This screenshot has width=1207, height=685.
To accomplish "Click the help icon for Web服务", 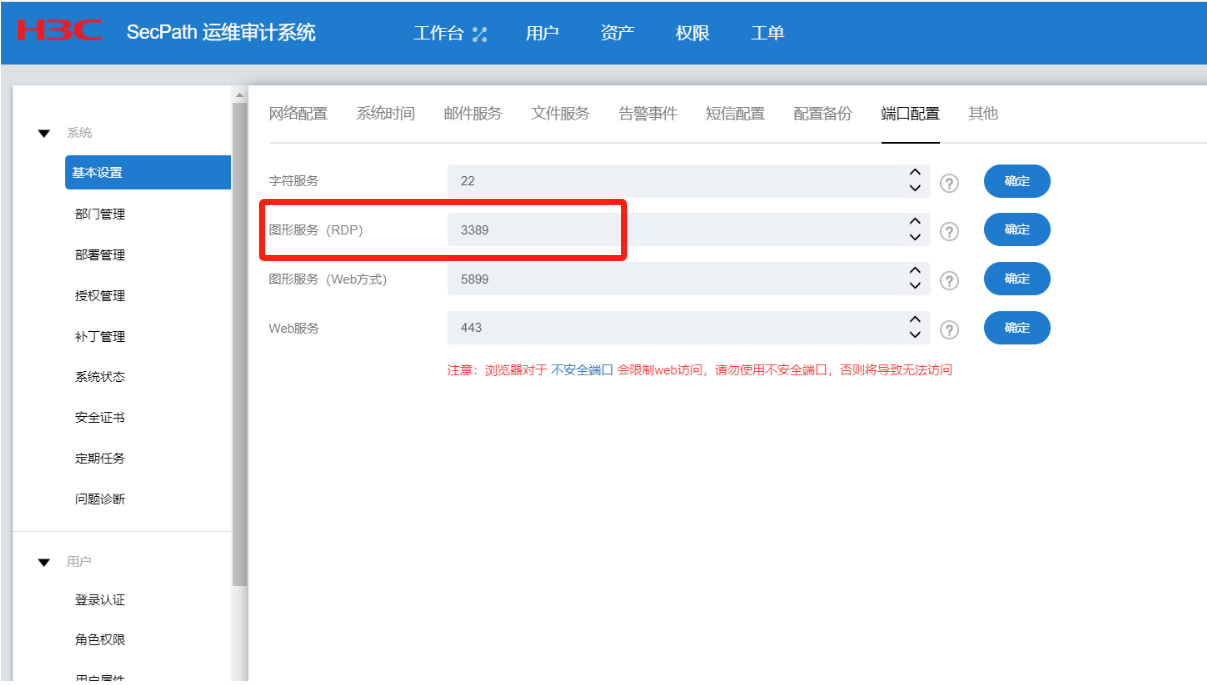I will click(x=950, y=330).
